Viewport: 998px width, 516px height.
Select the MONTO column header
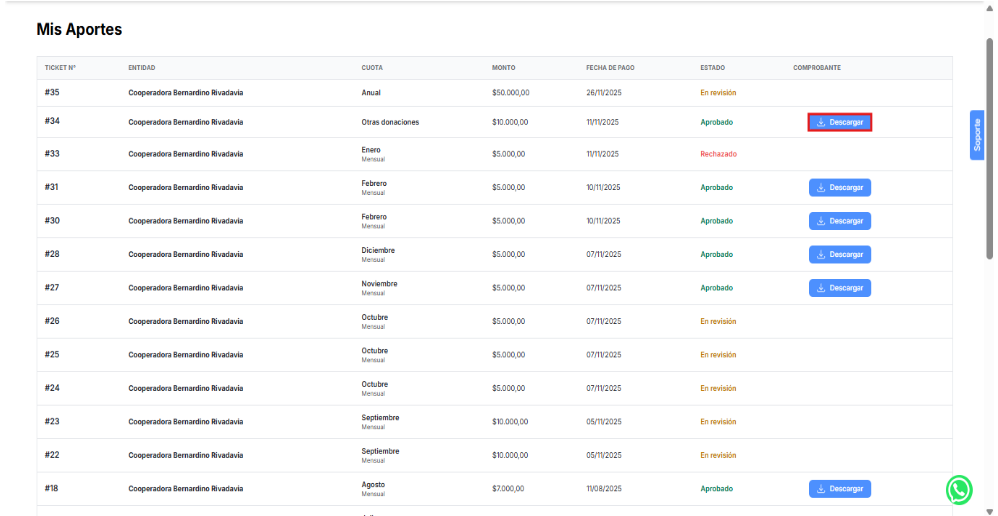click(503, 68)
